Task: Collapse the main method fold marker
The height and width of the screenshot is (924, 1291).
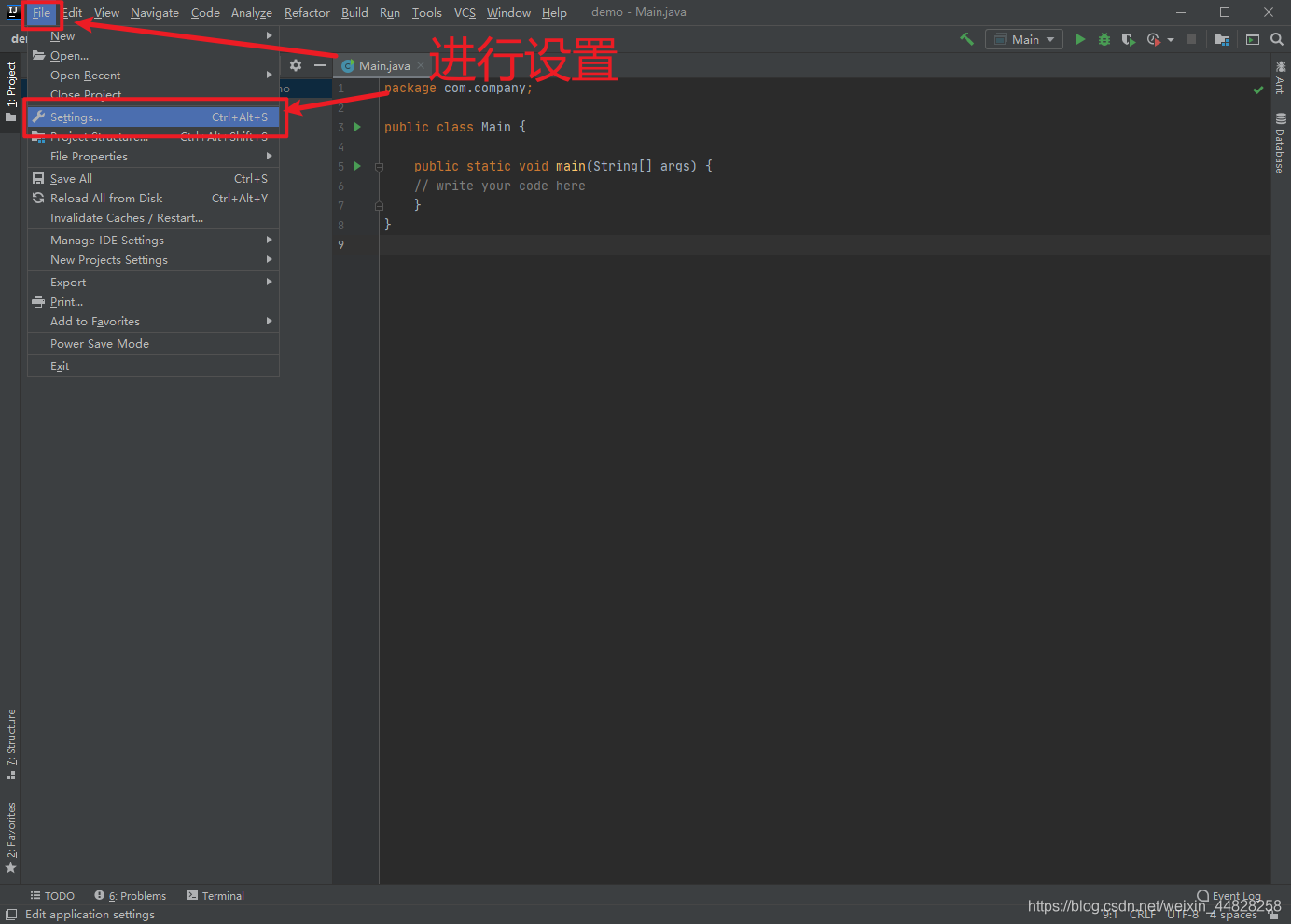Action: (379, 167)
